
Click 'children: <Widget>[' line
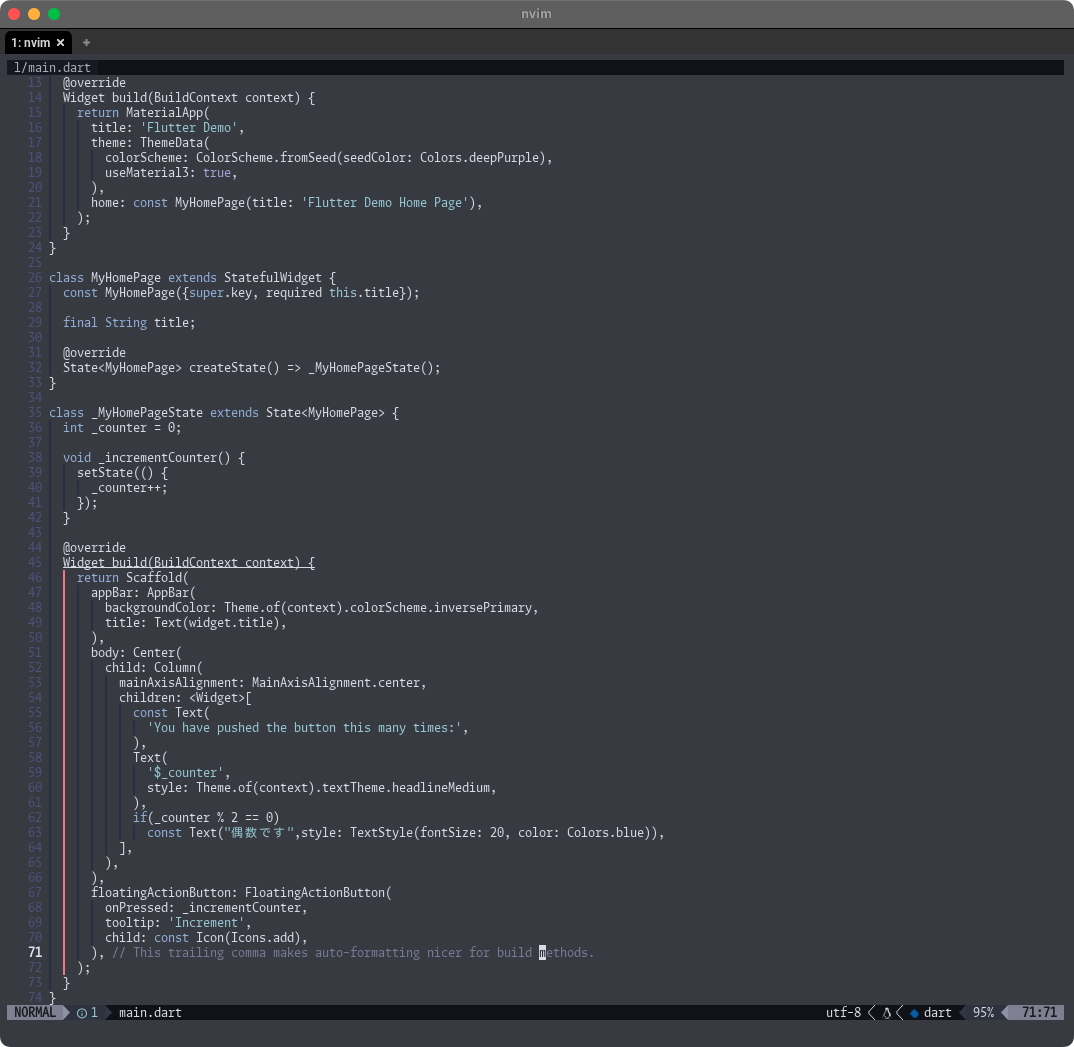(x=186, y=698)
